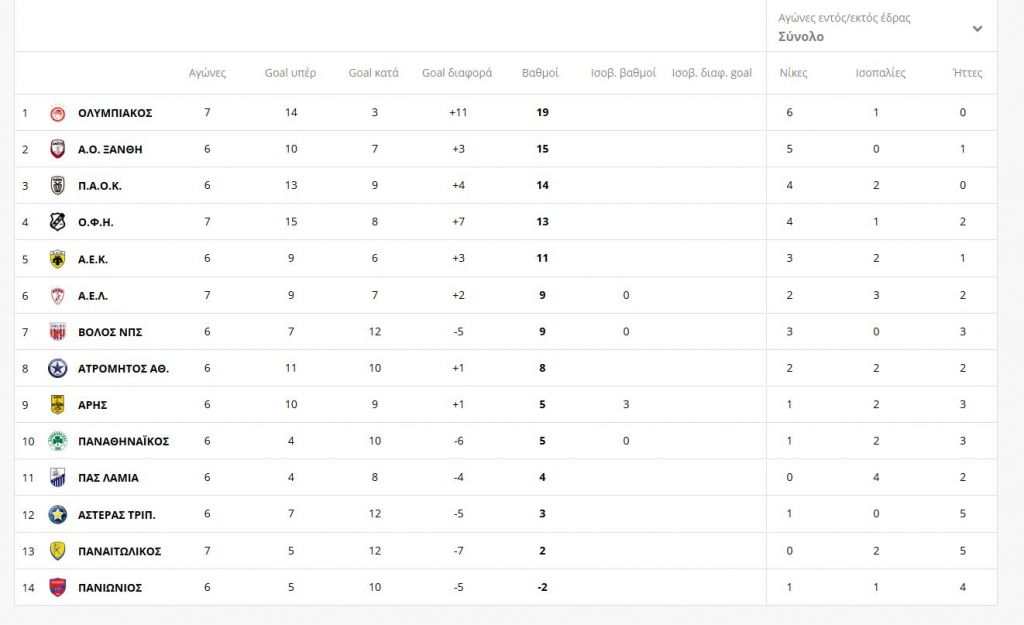1024x625 pixels.
Task: Click the Ατρόμητος blue star logo
Action: point(58,368)
